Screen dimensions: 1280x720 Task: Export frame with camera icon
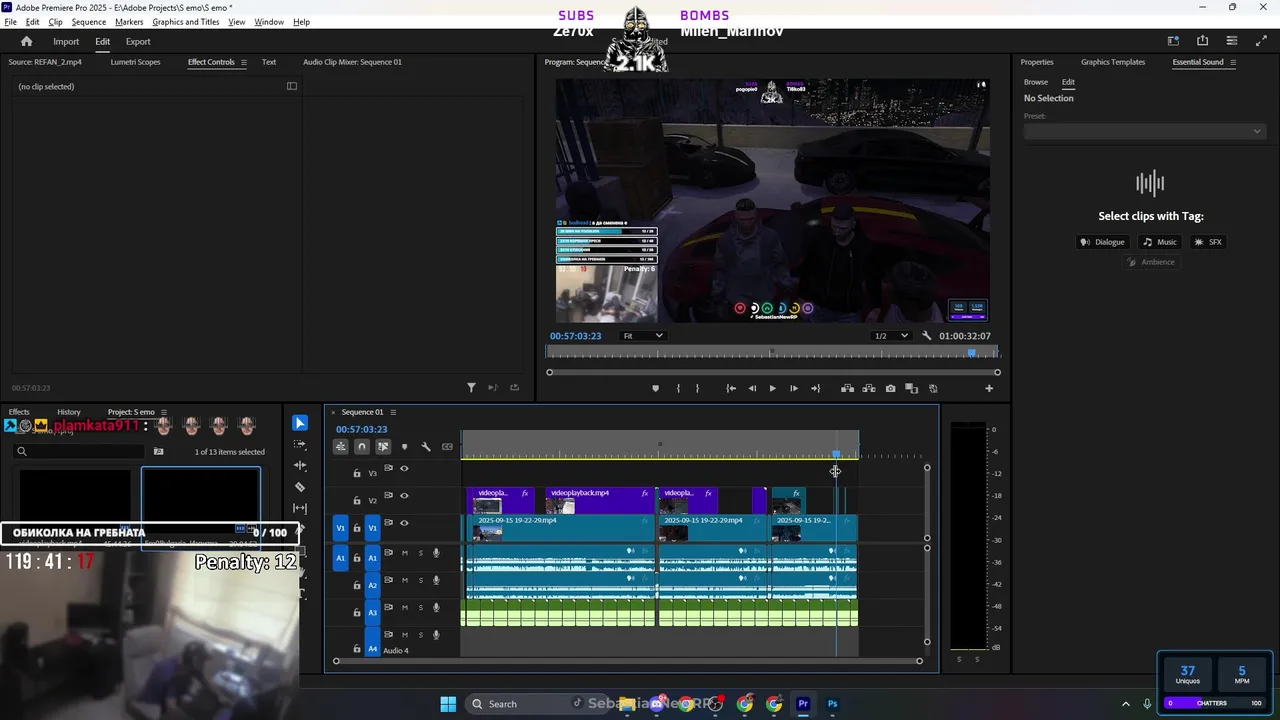coord(890,388)
